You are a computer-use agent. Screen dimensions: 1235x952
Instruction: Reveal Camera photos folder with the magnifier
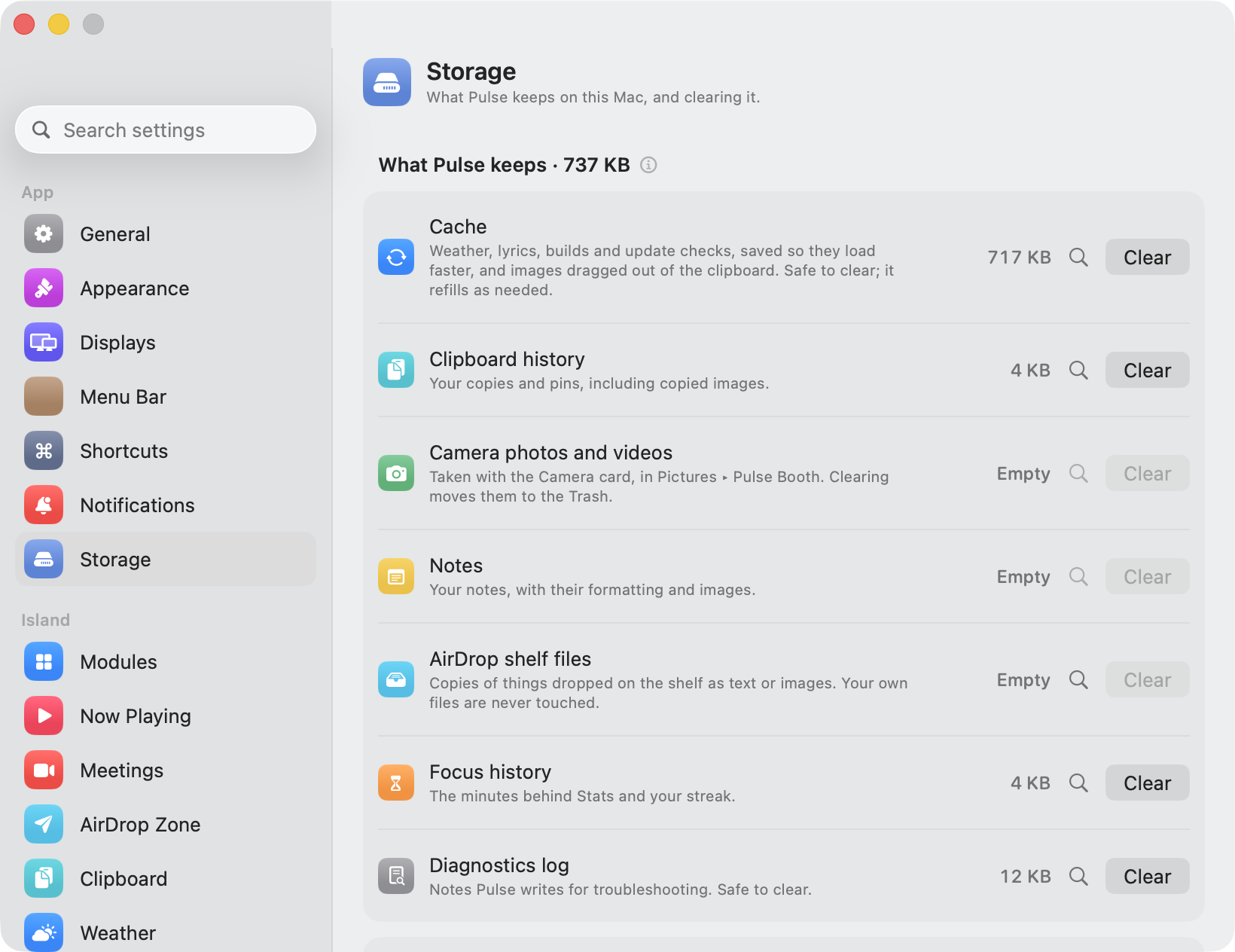click(x=1078, y=473)
